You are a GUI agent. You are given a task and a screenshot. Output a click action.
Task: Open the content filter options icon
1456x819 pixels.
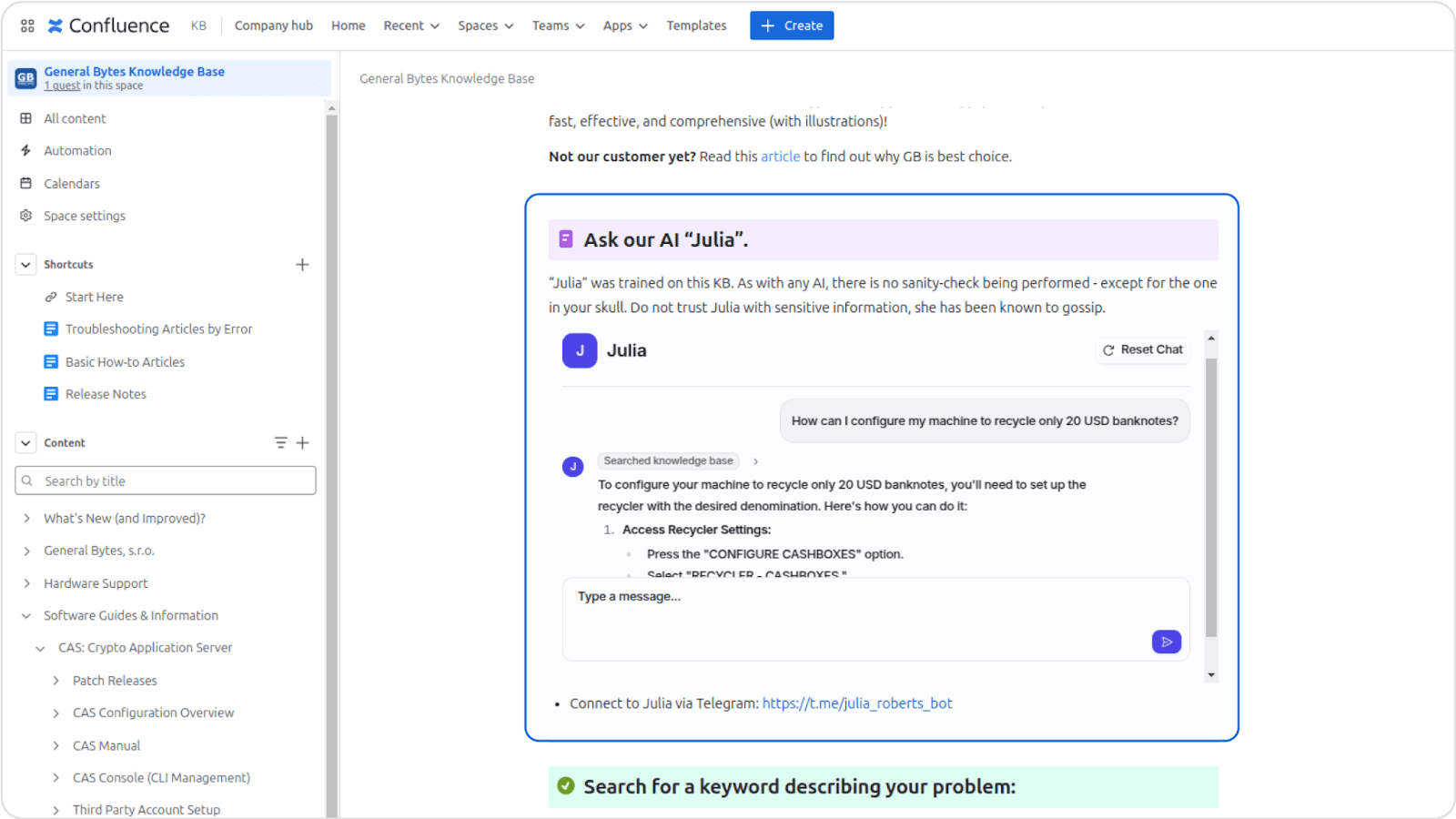pyautogui.click(x=280, y=443)
